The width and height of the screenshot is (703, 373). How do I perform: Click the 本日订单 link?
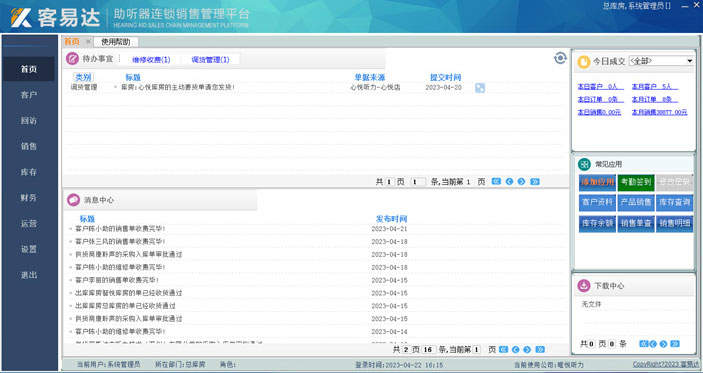point(600,99)
